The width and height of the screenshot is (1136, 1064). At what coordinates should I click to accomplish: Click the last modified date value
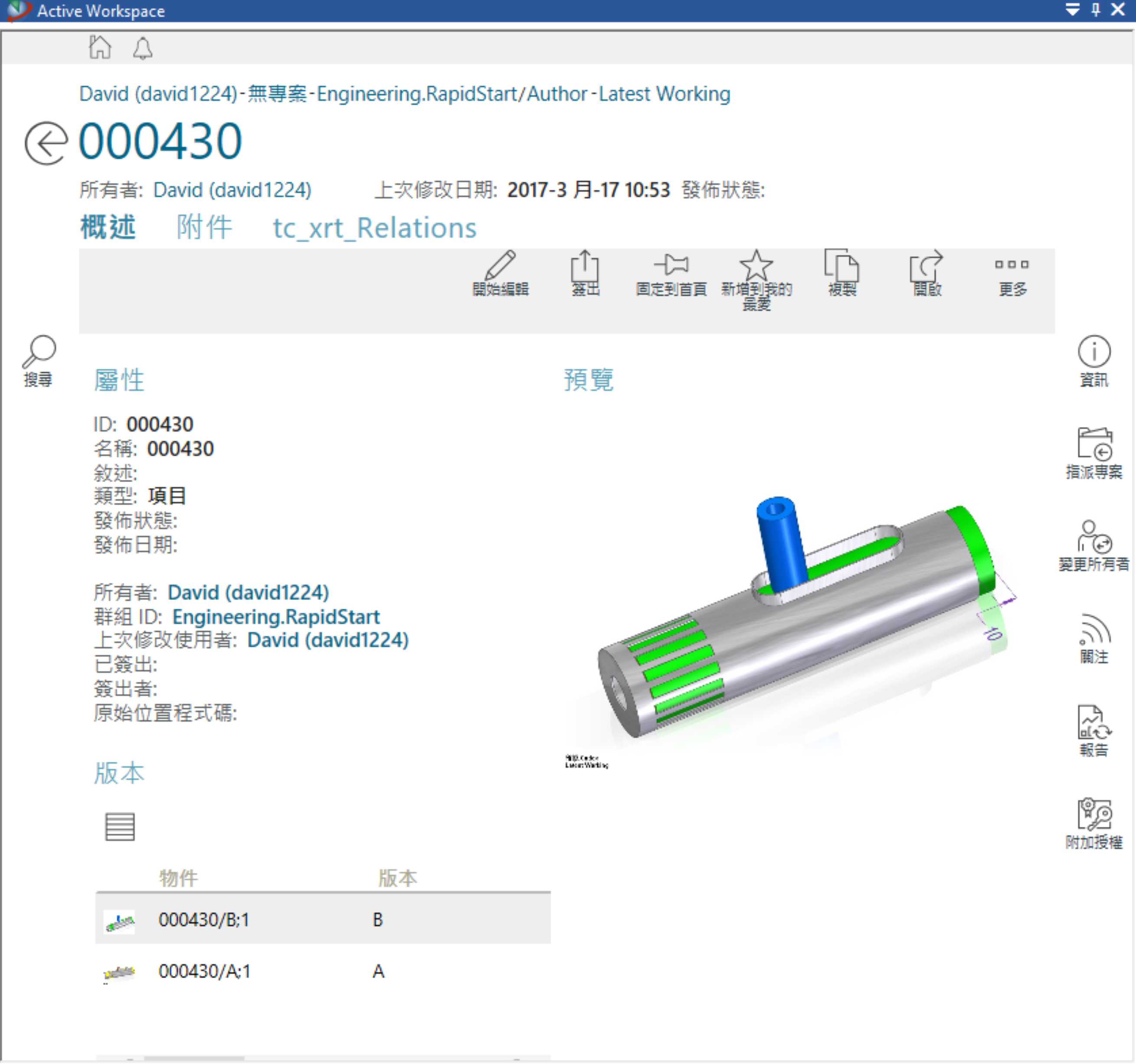pyautogui.click(x=589, y=190)
